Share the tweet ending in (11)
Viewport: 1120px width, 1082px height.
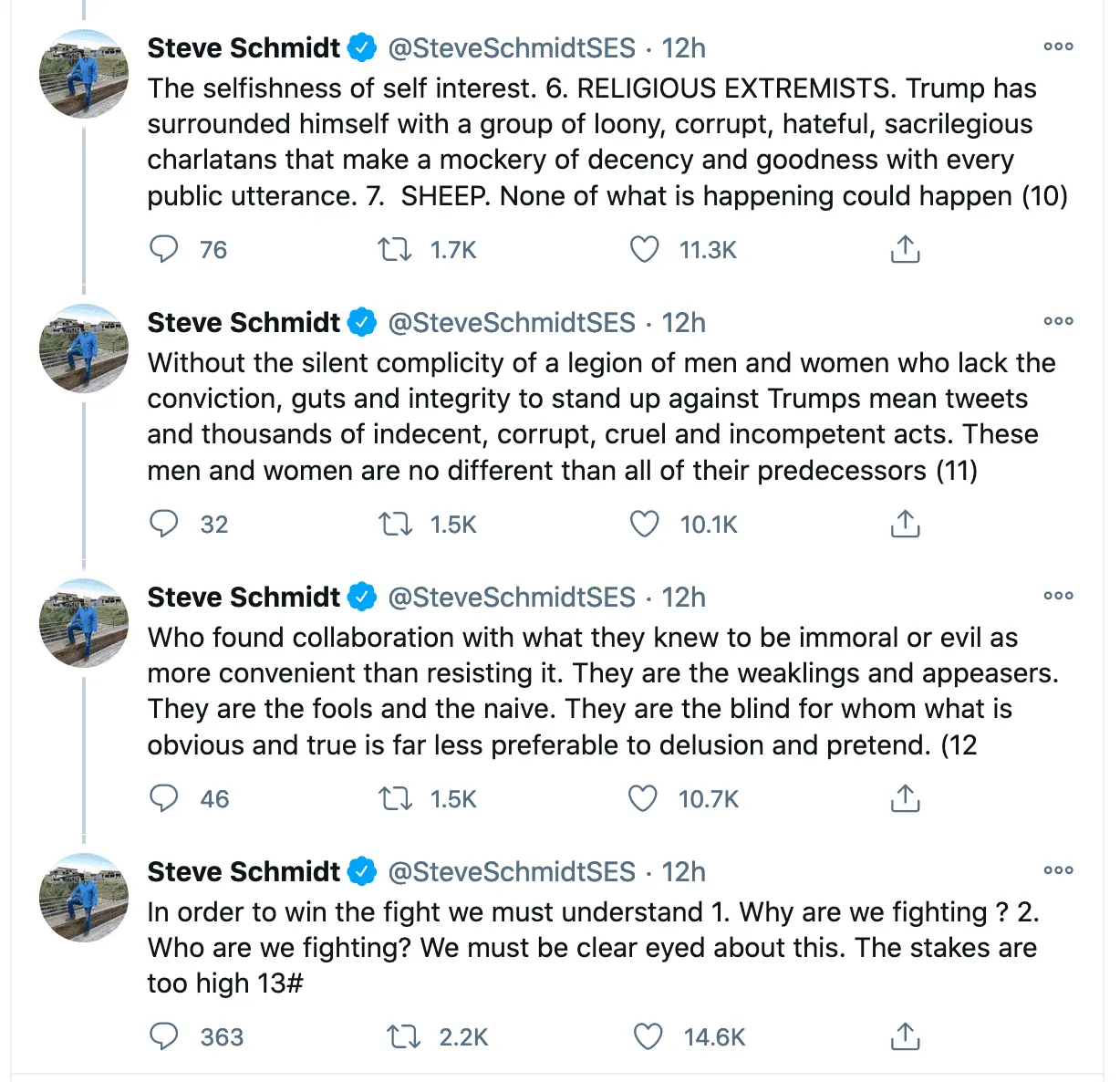click(904, 524)
